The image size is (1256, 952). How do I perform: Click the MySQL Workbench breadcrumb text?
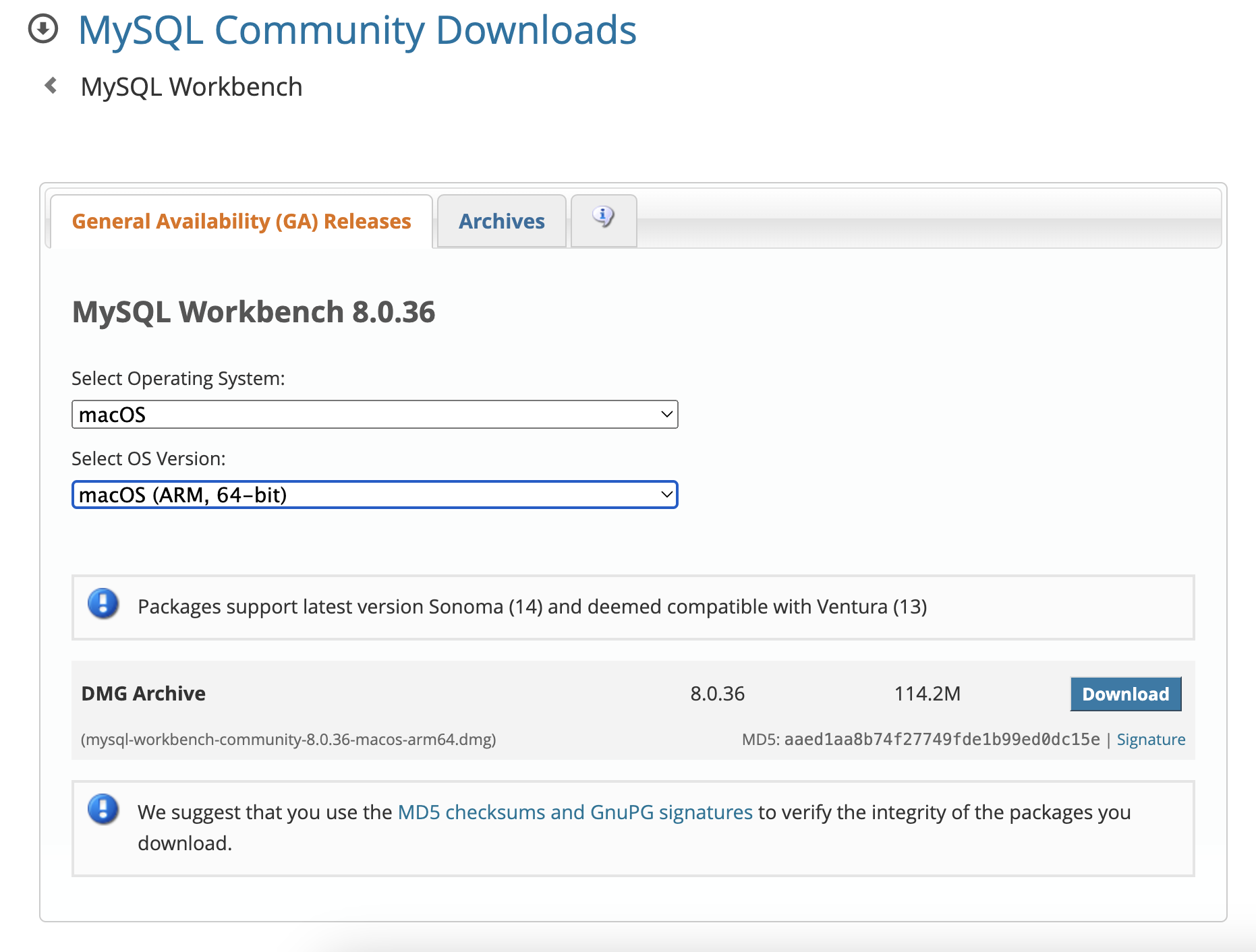coord(191,86)
